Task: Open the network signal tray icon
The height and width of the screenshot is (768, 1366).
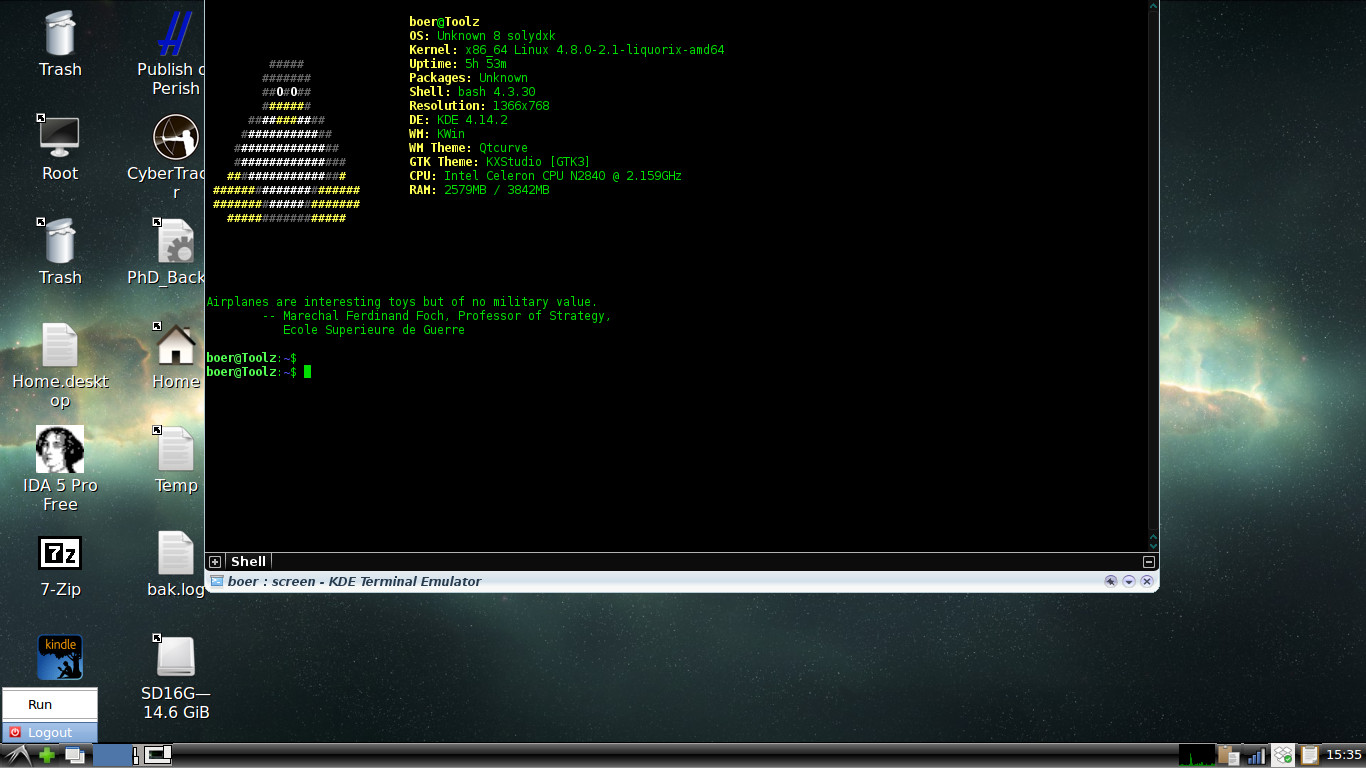Action: click(1255, 755)
